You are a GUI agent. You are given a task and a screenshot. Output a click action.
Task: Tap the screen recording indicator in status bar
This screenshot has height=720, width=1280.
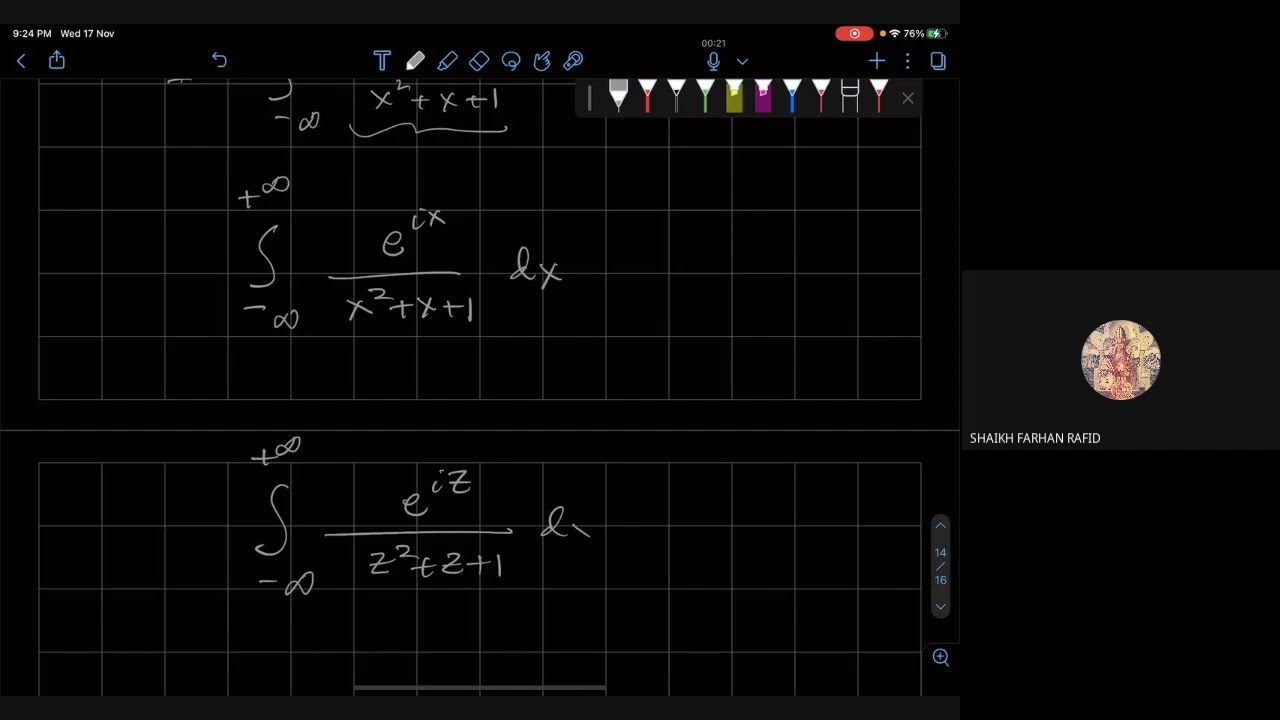855,33
